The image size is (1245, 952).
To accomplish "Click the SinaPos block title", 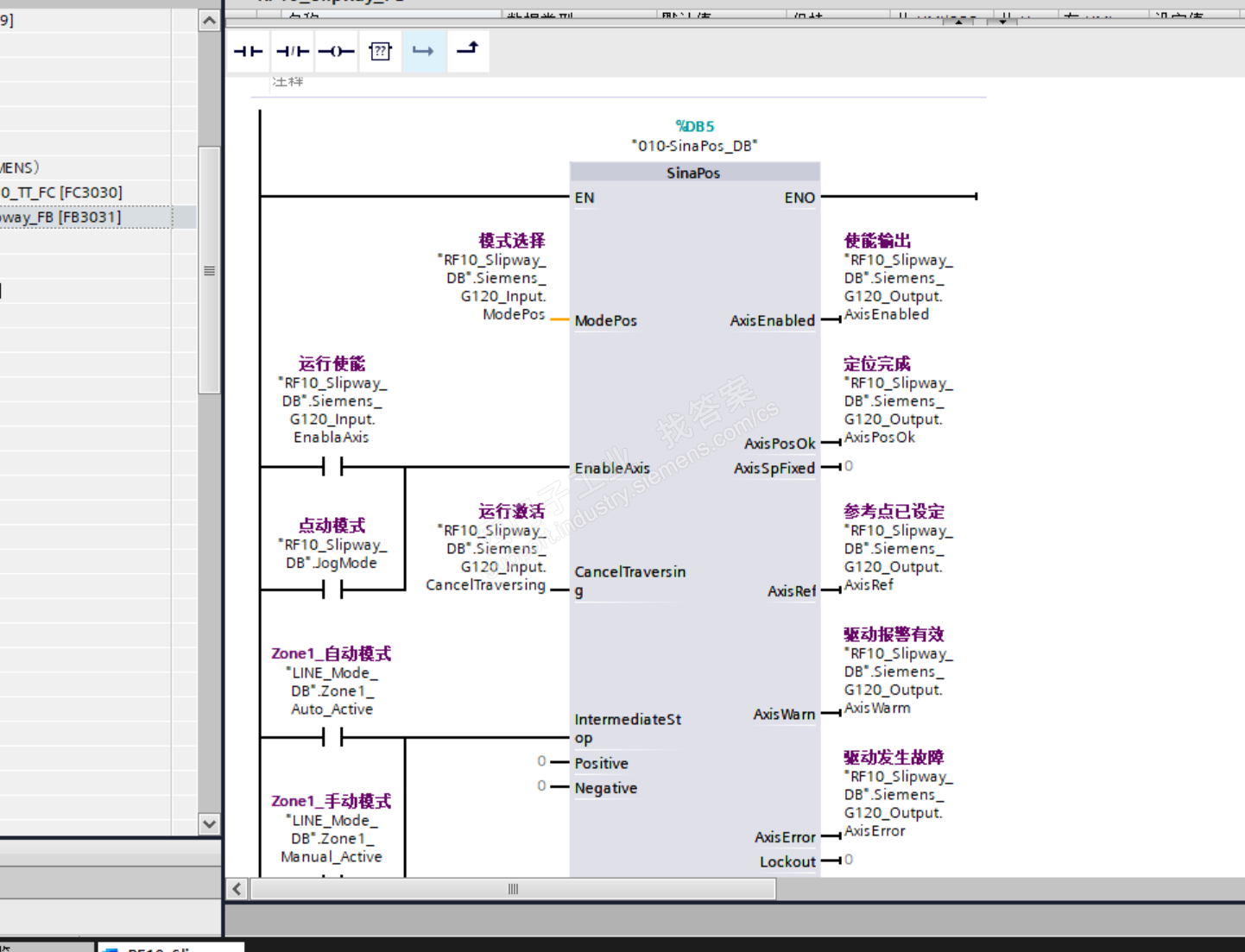I will (693, 173).
